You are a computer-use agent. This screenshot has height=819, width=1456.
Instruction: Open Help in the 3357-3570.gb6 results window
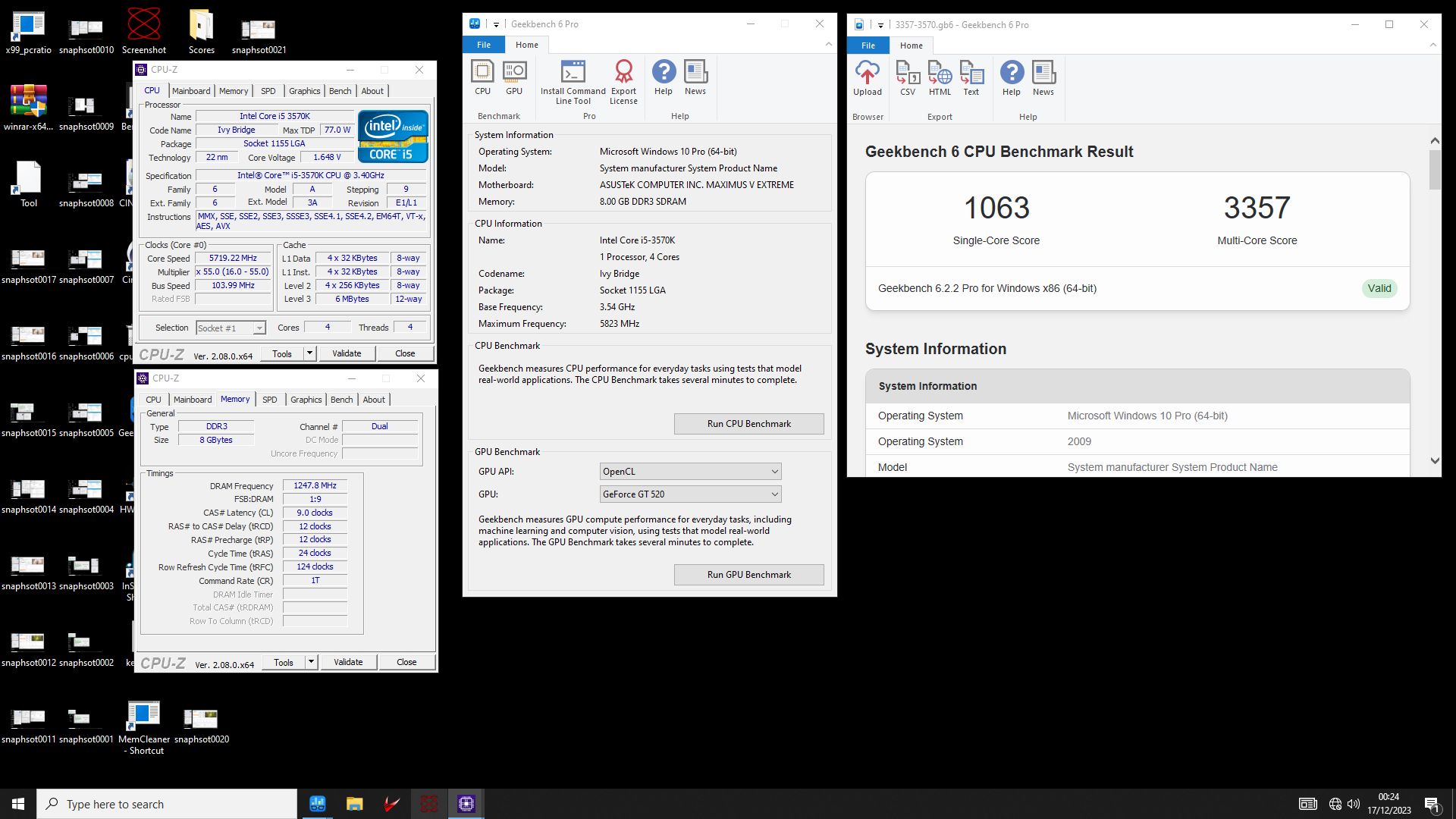(x=1012, y=79)
